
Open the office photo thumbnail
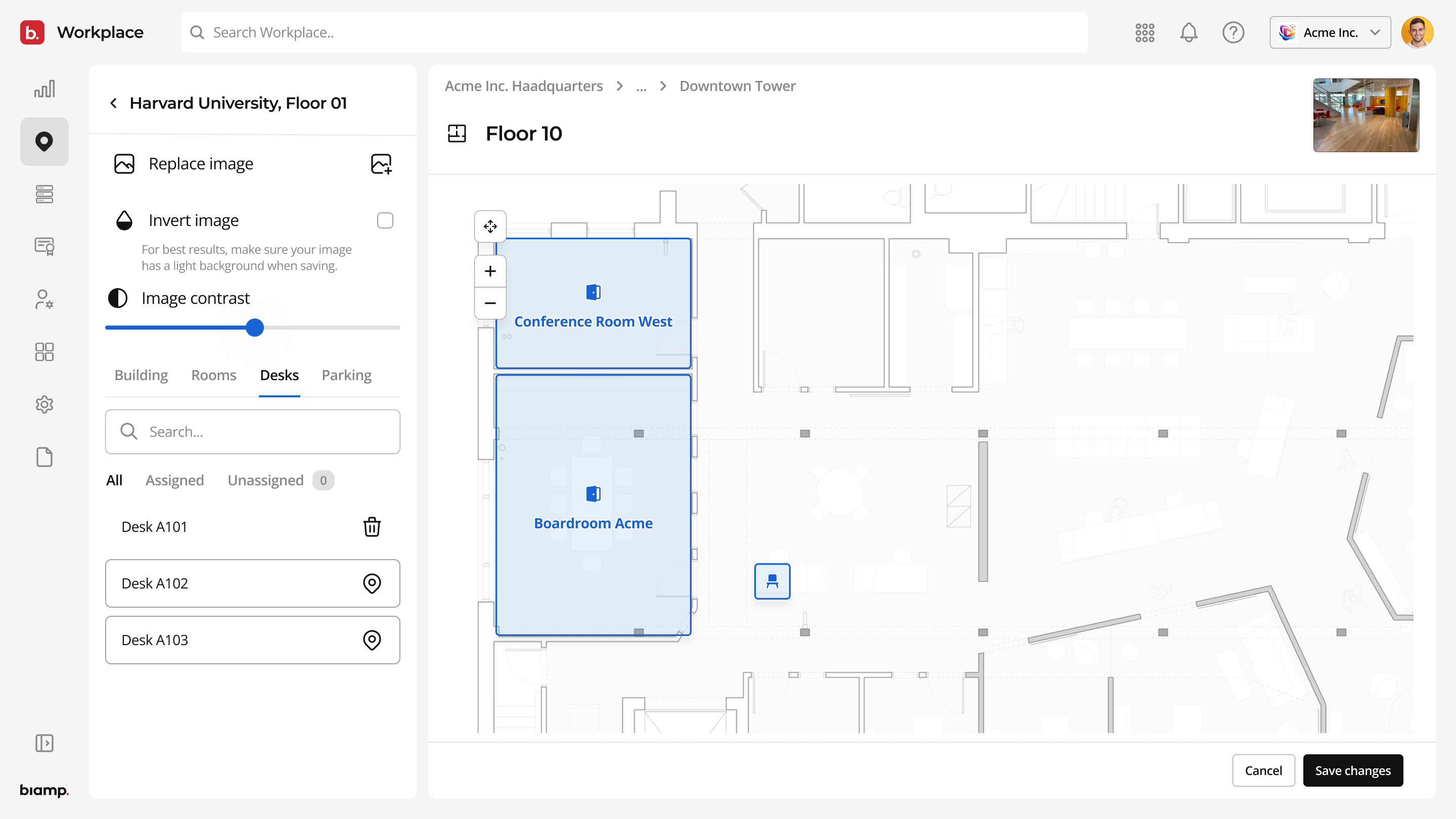point(1366,115)
